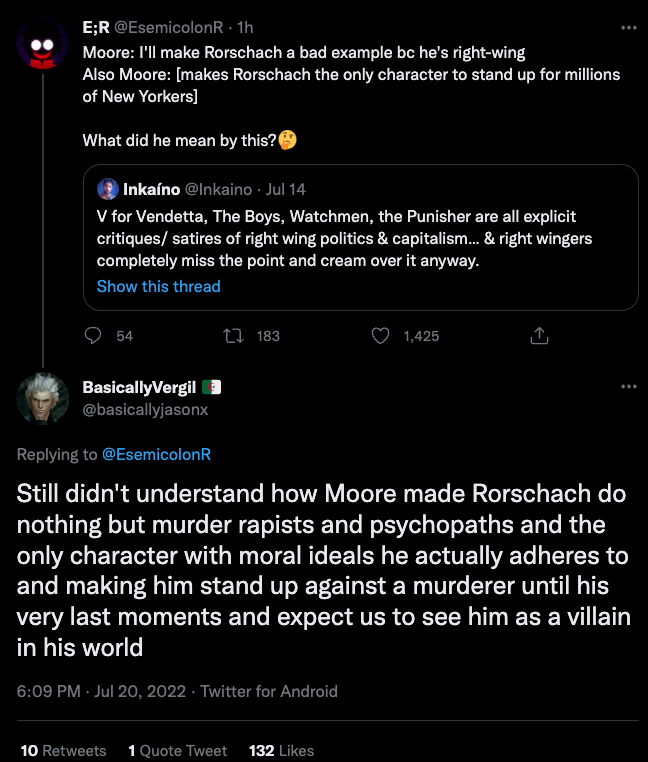Screen dimensions: 648x762
Task: View the 10 Retweets list
Action: pyautogui.click(x=63, y=750)
